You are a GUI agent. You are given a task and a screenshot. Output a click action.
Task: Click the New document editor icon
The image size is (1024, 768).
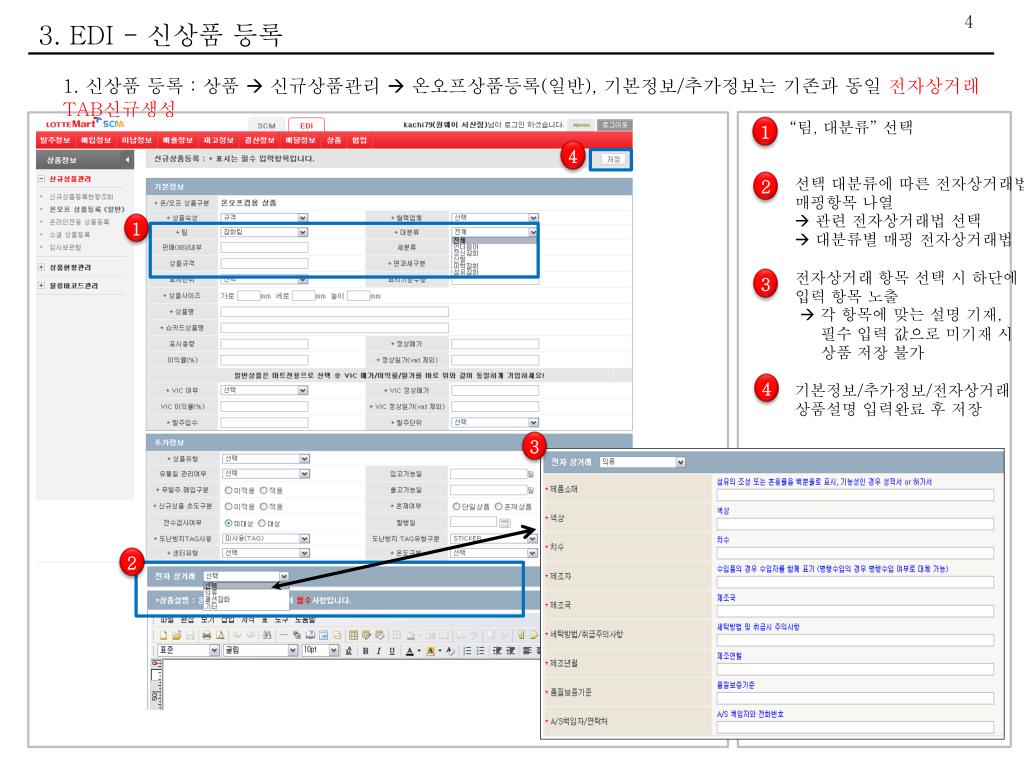point(163,635)
